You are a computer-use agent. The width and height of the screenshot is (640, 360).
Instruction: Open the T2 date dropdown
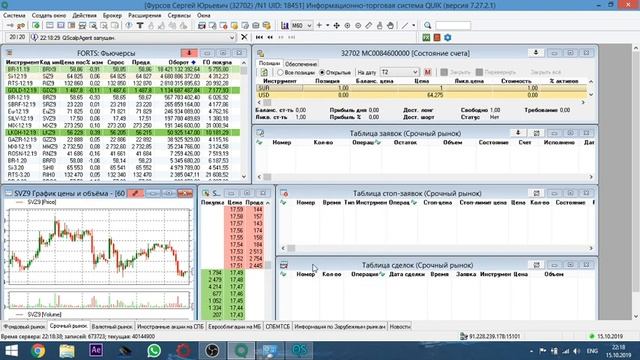click(399, 72)
